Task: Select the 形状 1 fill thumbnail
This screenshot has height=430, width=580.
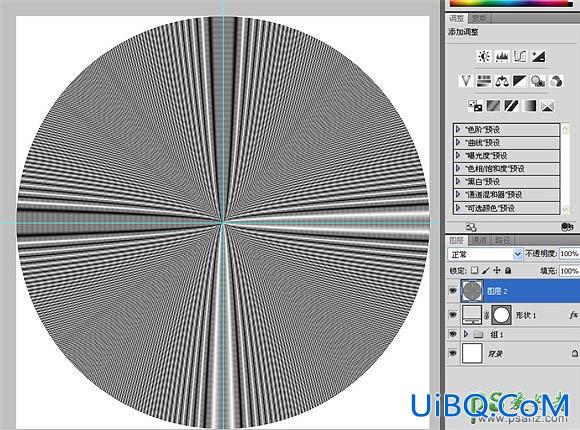Action: [472, 315]
